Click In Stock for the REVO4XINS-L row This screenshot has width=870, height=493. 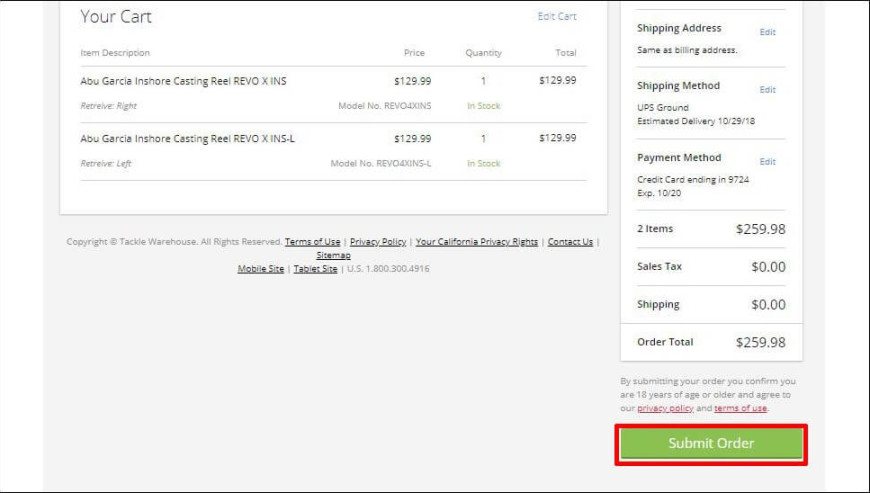483,164
